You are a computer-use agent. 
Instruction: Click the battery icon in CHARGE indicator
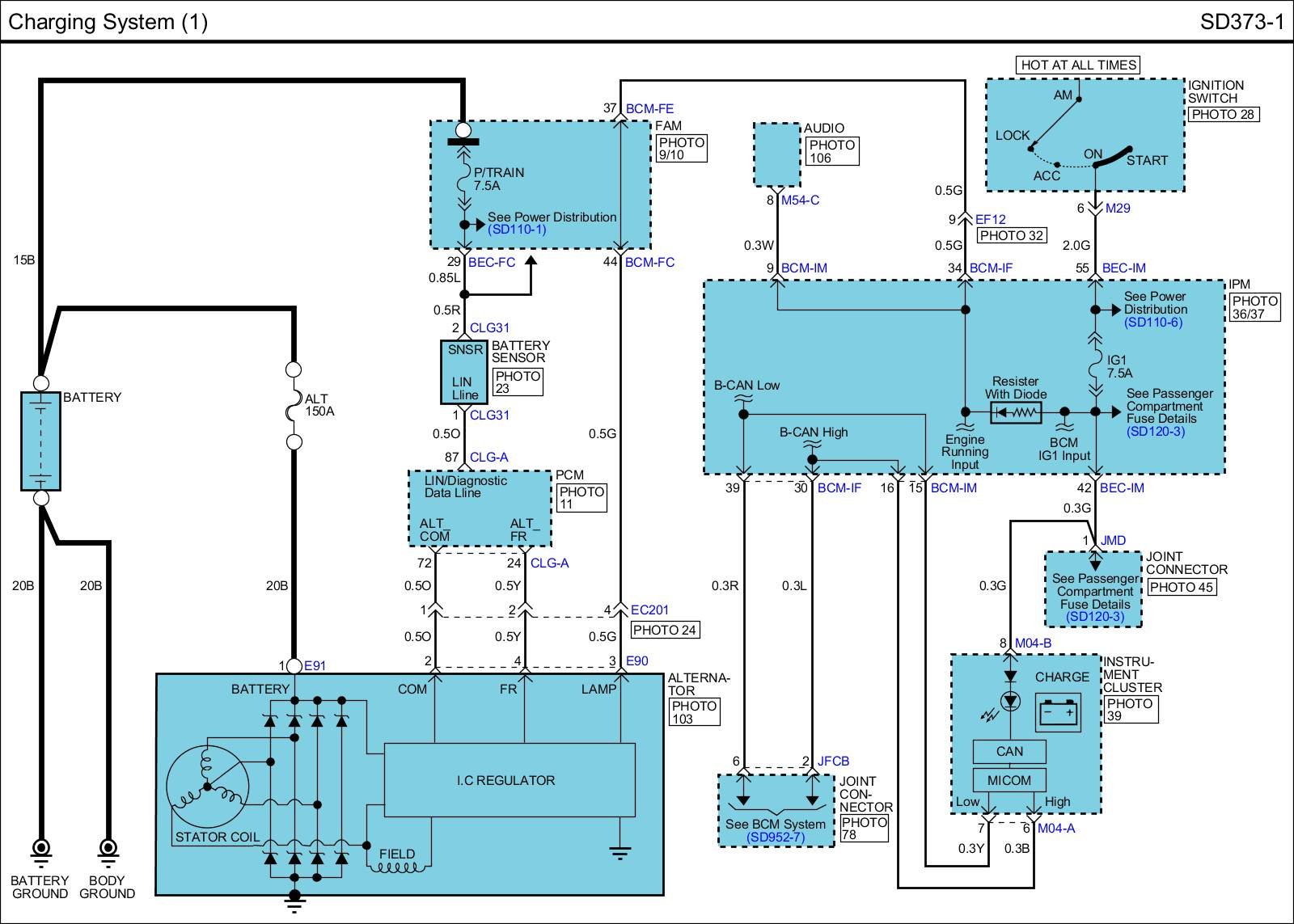(x=1059, y=712)
